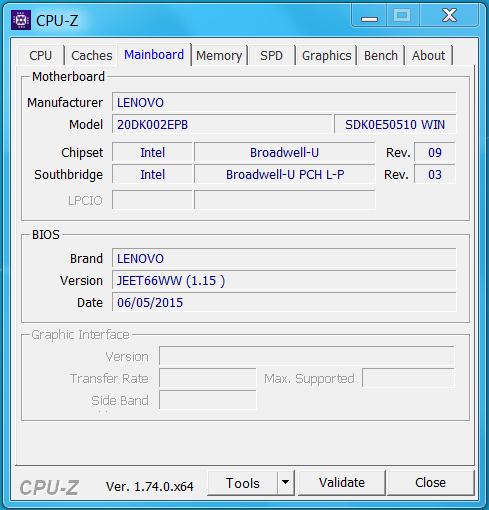Go to the SPD tab

[272, 55]
